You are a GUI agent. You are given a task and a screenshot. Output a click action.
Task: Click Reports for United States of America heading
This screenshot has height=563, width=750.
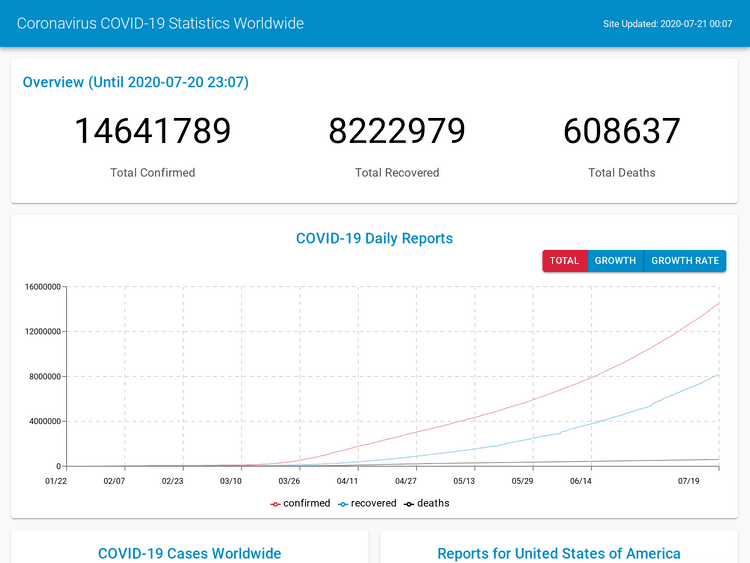click(x=559, y=553)
